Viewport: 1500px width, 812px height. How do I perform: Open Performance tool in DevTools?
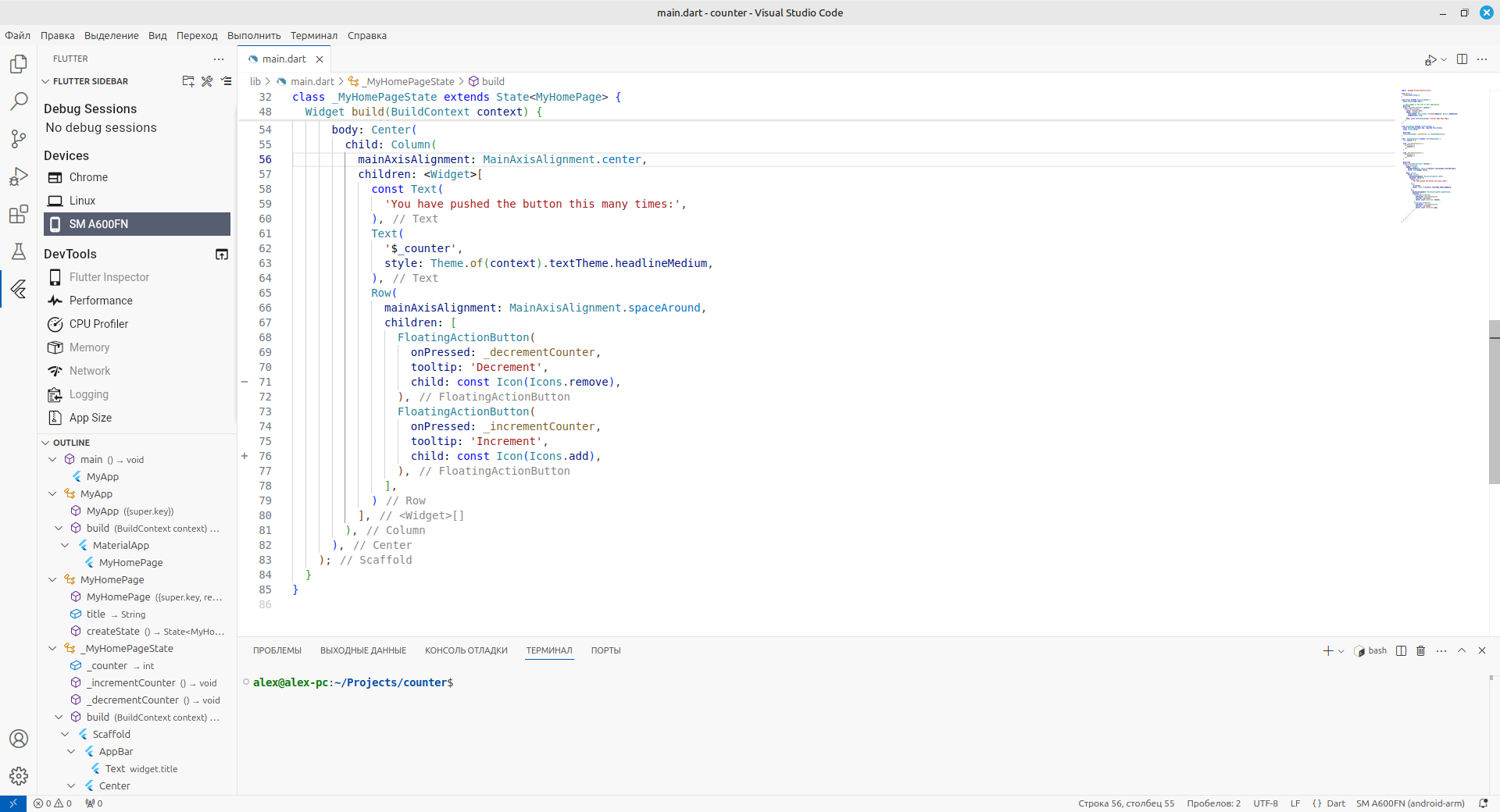point(137,301)
